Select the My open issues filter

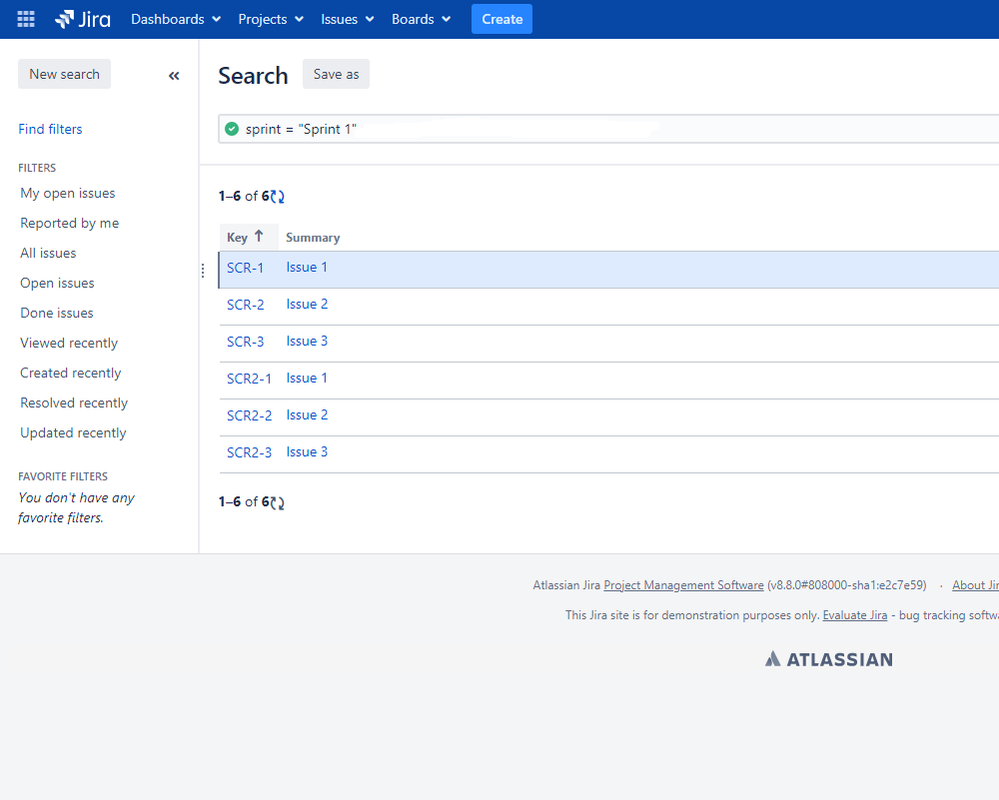[x=68, y=193]
